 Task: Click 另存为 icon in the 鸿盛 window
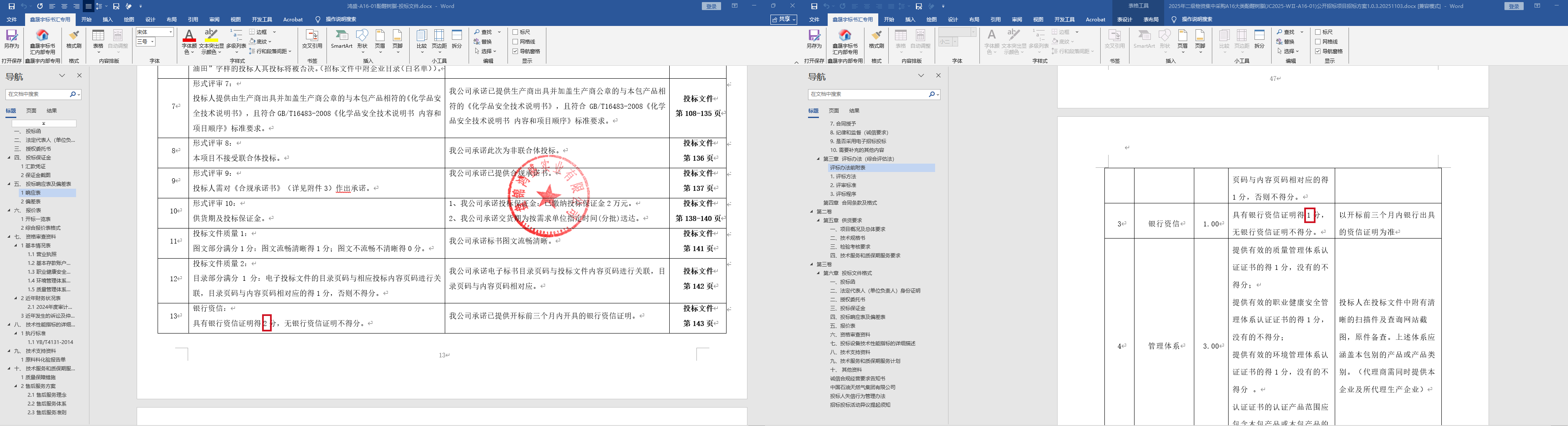click(x=12, y=39)
